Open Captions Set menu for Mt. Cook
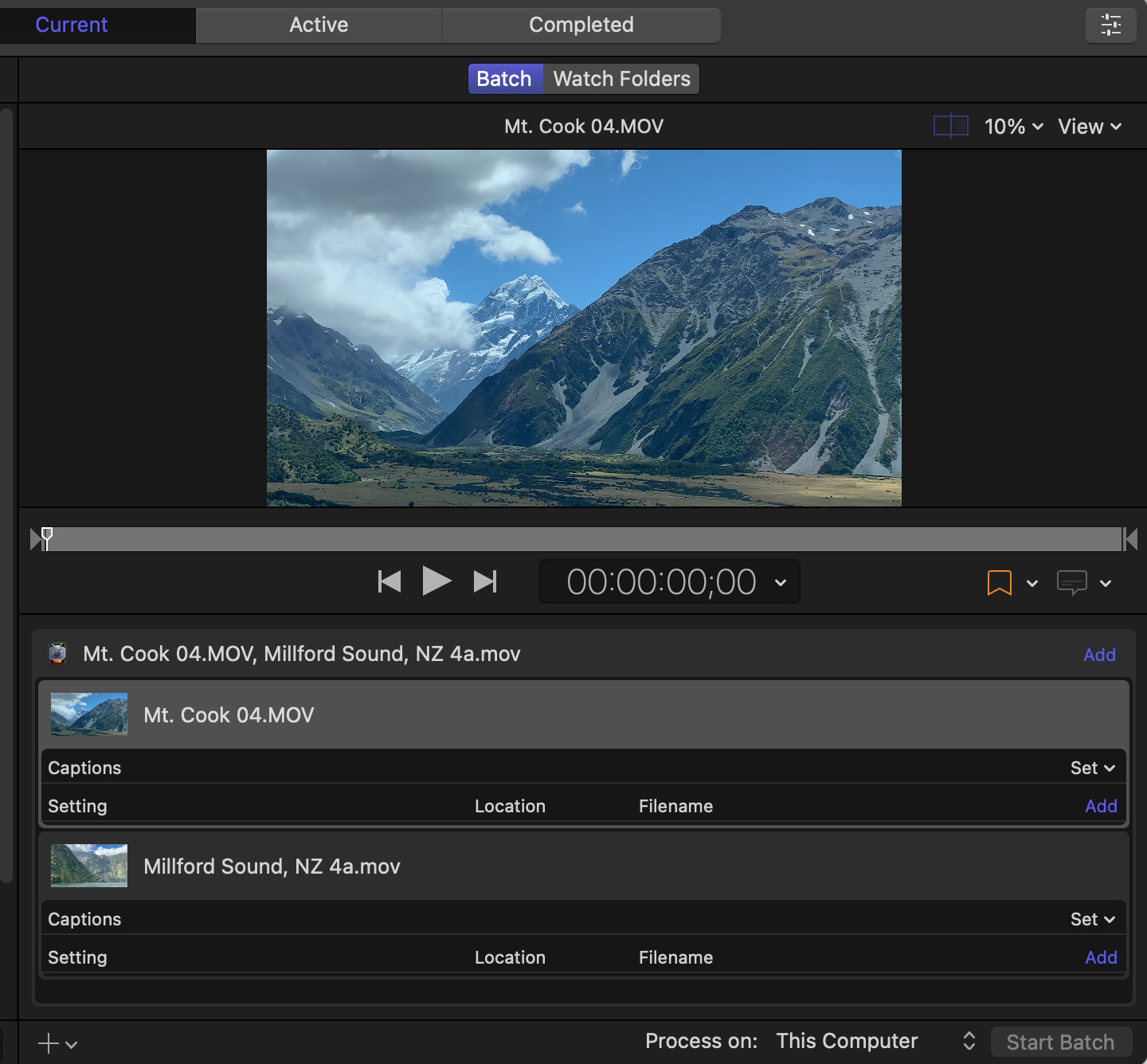1147x1064 pixels. point(1092,768)
